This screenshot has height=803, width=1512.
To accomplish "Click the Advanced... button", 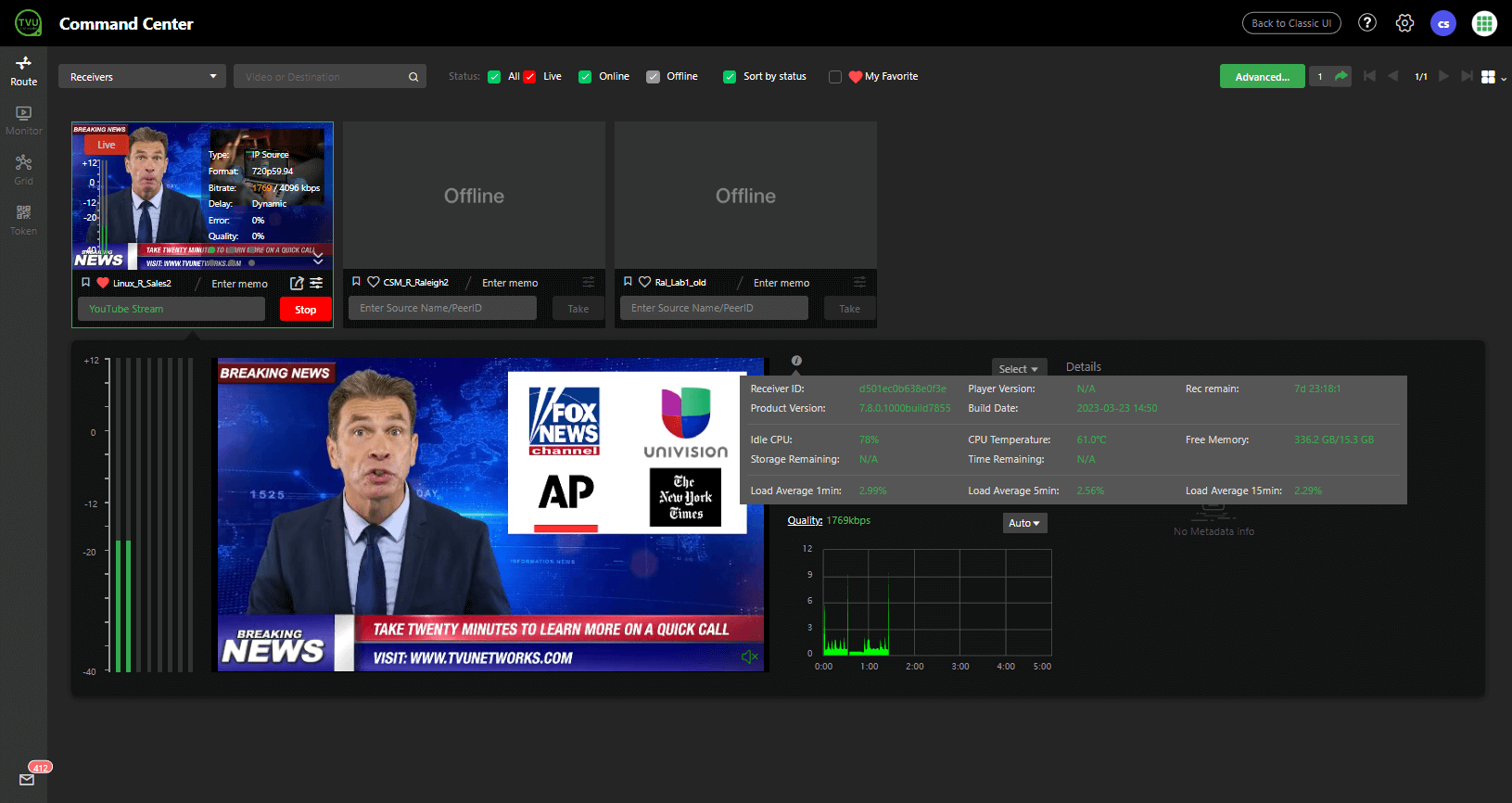I will pyautogui.click(x=1262, y=76).
